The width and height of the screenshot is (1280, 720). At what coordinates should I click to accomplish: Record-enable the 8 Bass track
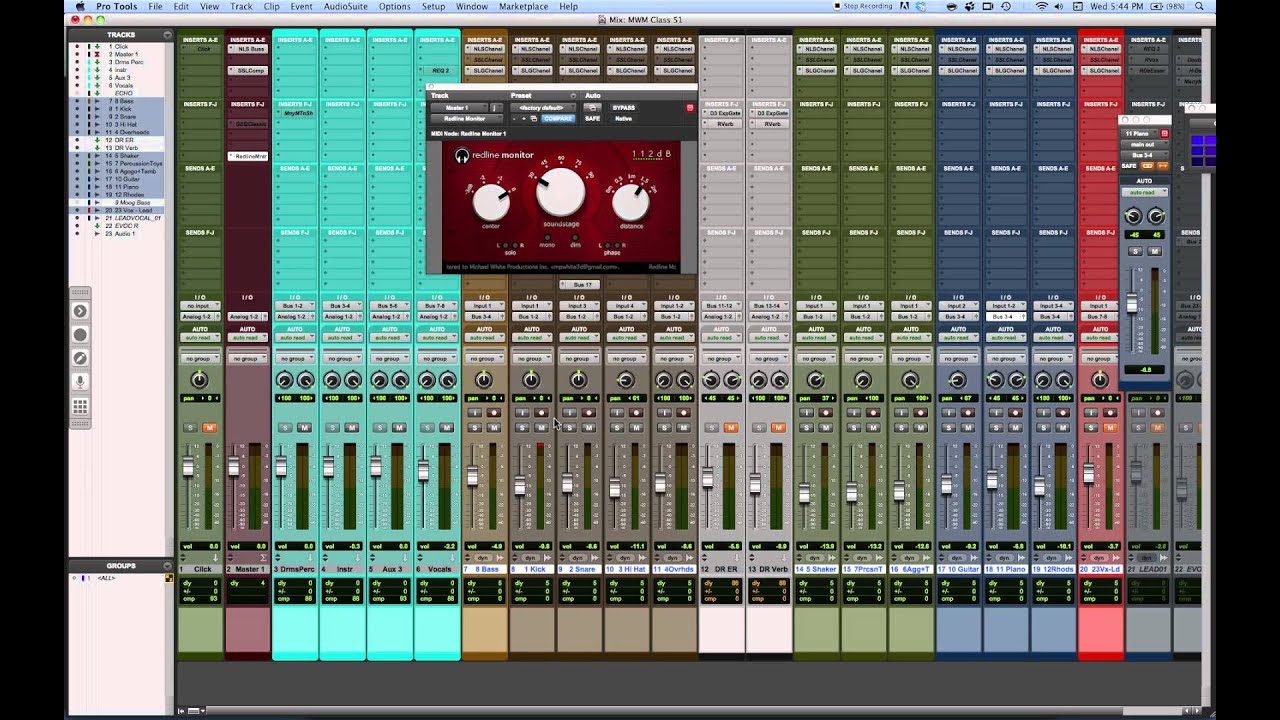pos(493,413)
